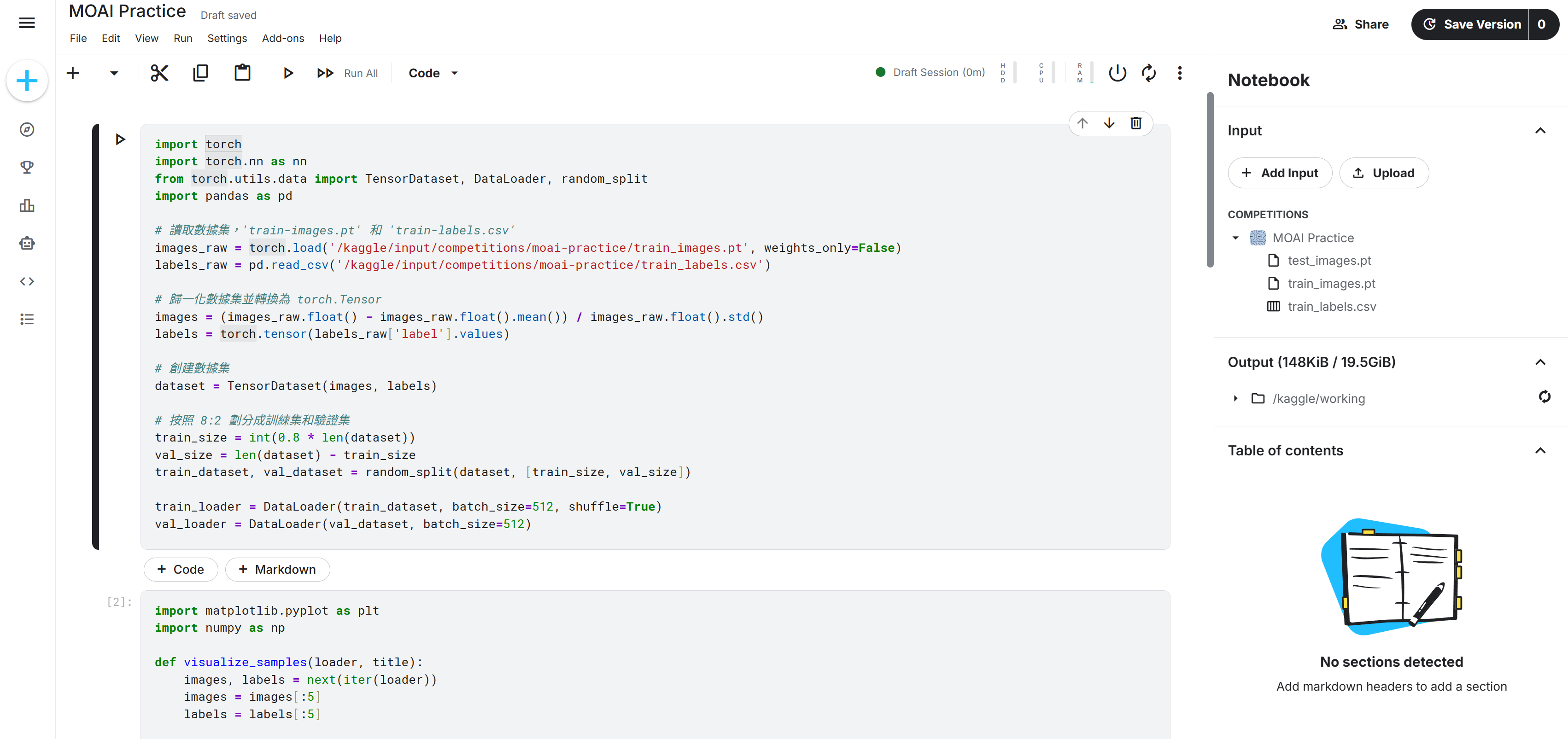Viewport: 1568px width, 739px height.
Task: Delete the cell with trash icon
Action: tap(1136, 123)
